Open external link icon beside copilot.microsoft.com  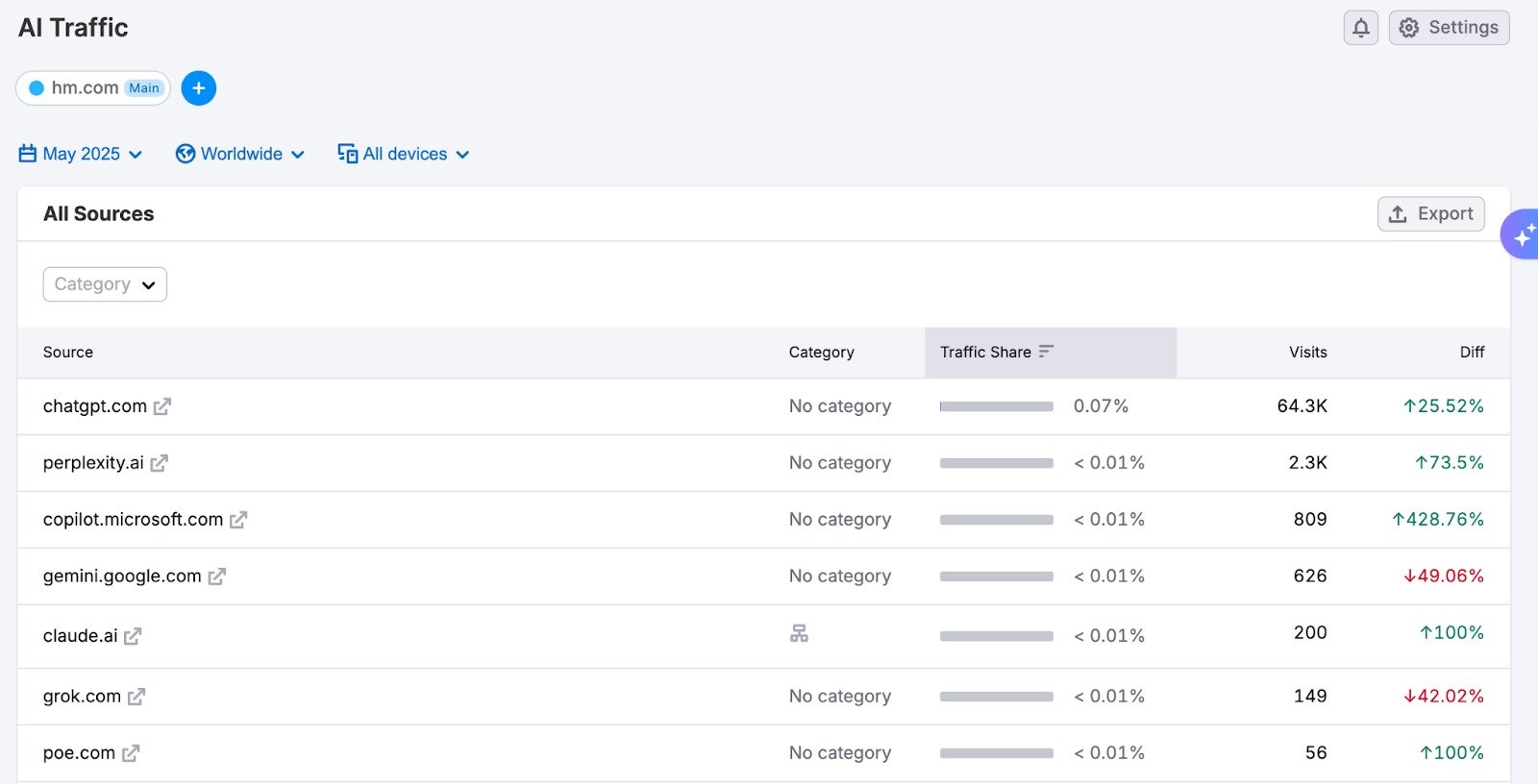(x=238, y=520)
